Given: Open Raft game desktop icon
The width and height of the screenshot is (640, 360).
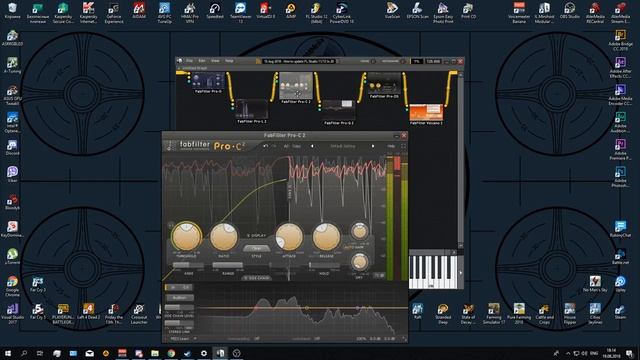Looking at the screenshot, I should (417, 311).
